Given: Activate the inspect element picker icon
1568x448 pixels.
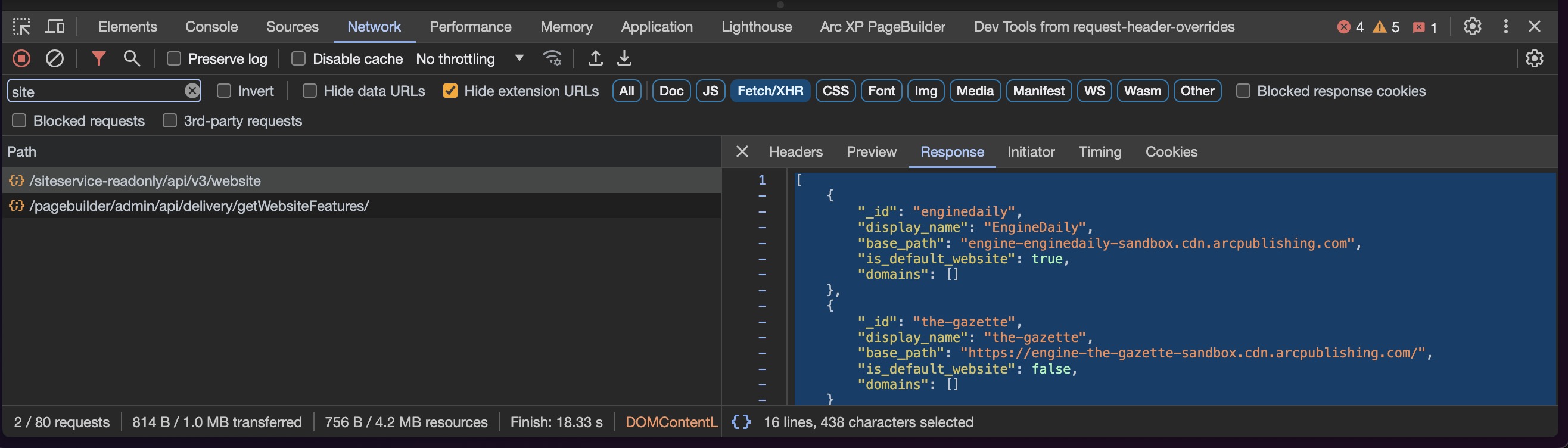Looking at the screenshot, I should point(21,26).
